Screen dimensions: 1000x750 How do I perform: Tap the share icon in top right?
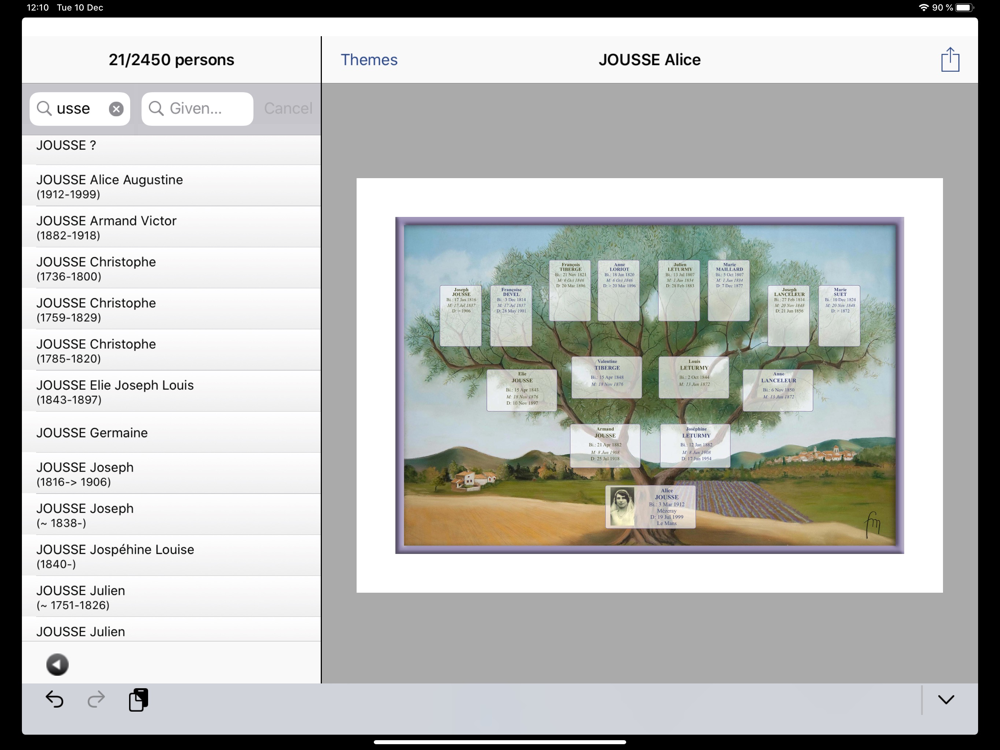(949, 60)
